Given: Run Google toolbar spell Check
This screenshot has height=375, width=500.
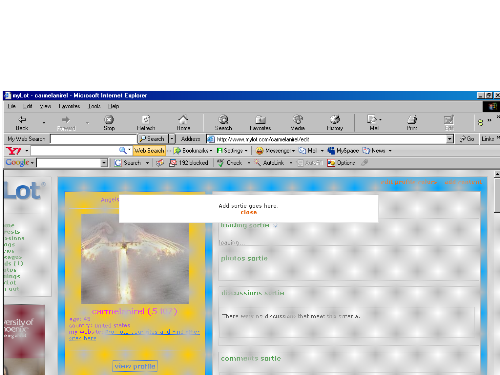Looking at the screenshot, I should click(230, 163).
